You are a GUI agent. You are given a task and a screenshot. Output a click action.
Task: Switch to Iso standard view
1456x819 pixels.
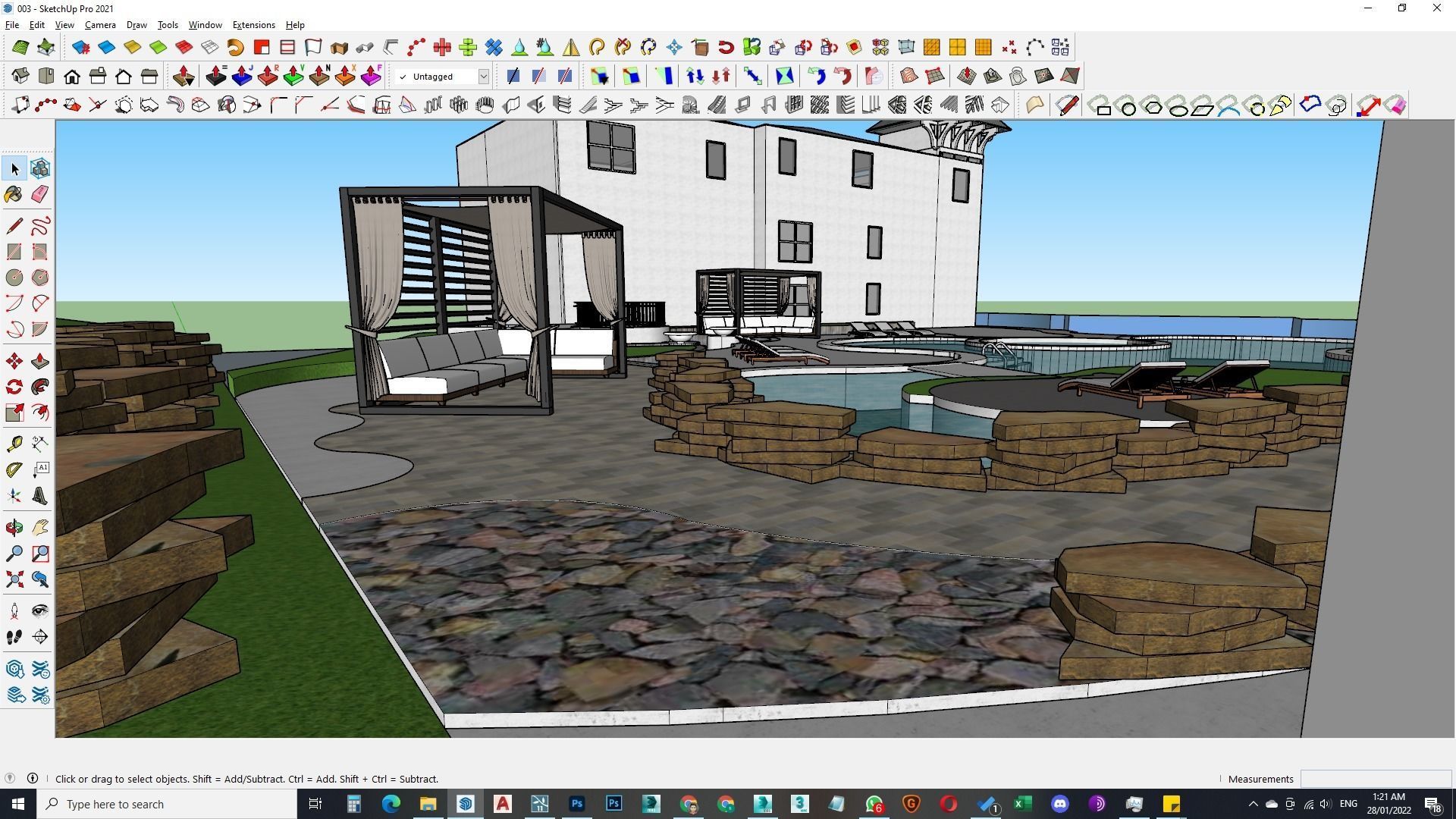(20, 76)
